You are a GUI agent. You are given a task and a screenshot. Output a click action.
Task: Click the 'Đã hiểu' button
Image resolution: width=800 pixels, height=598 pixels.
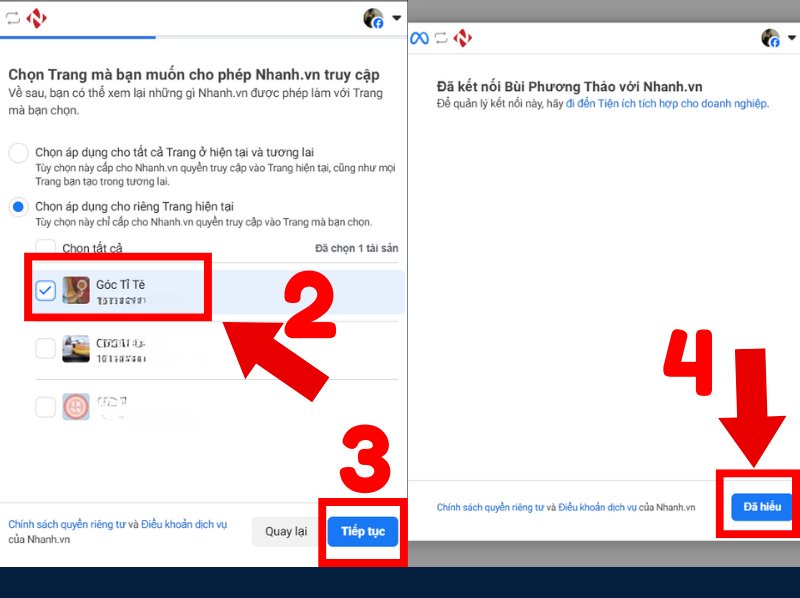(762, 507)
